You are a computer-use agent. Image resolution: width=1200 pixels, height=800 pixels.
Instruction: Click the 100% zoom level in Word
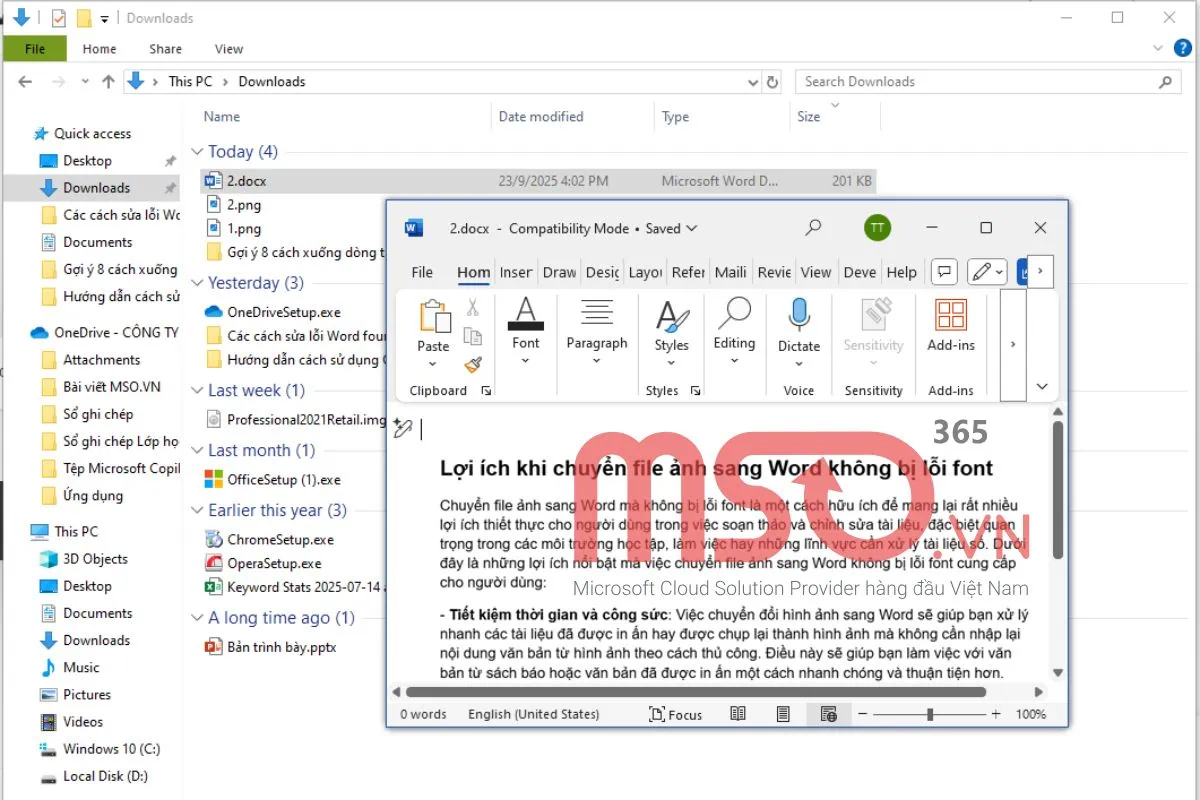click(x=1031, y=714)
